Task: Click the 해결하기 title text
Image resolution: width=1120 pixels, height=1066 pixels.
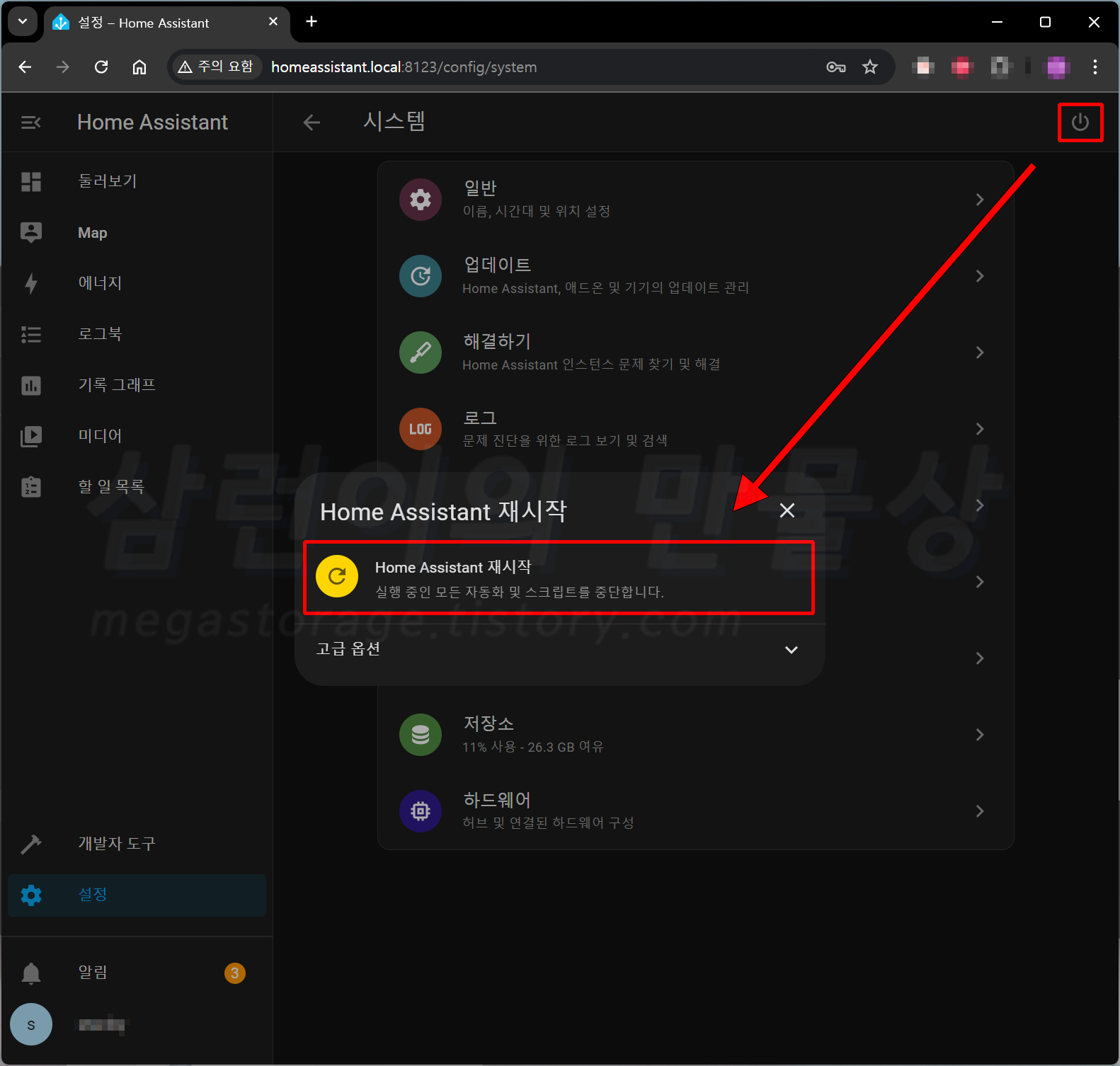Action: (497, 341)
